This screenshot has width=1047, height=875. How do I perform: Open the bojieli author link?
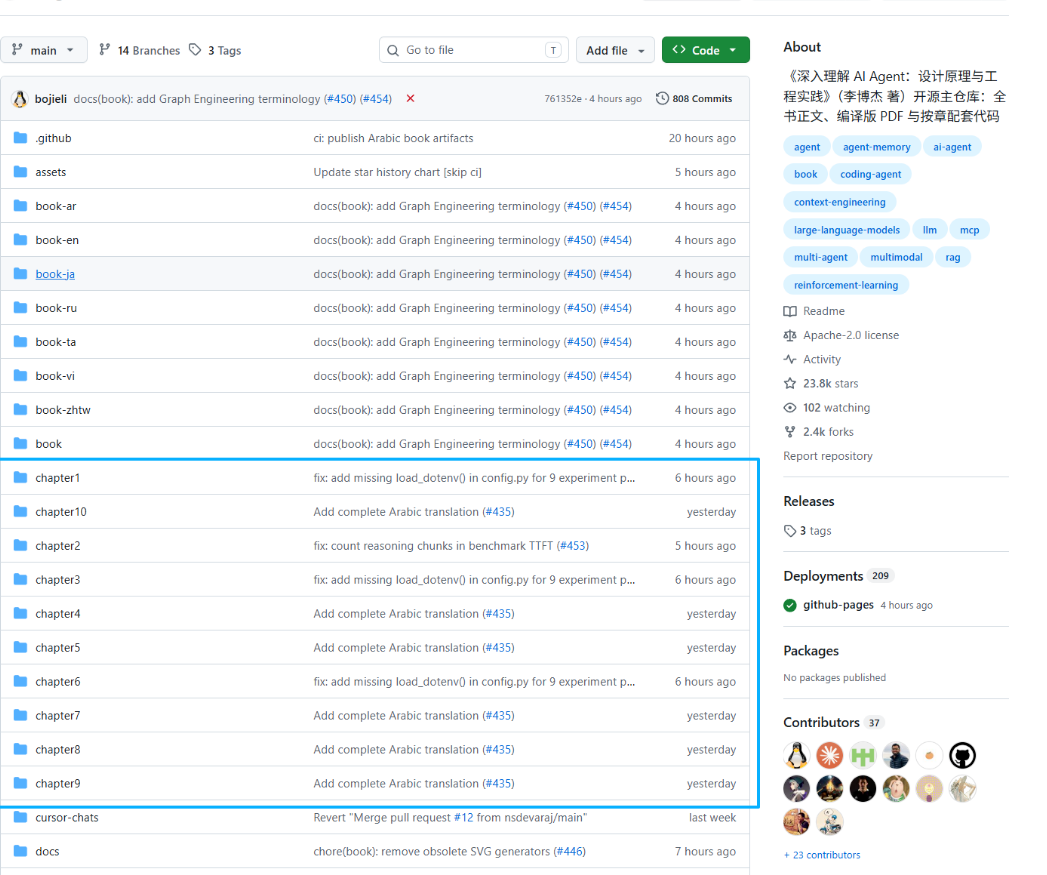tap(51, 99)
